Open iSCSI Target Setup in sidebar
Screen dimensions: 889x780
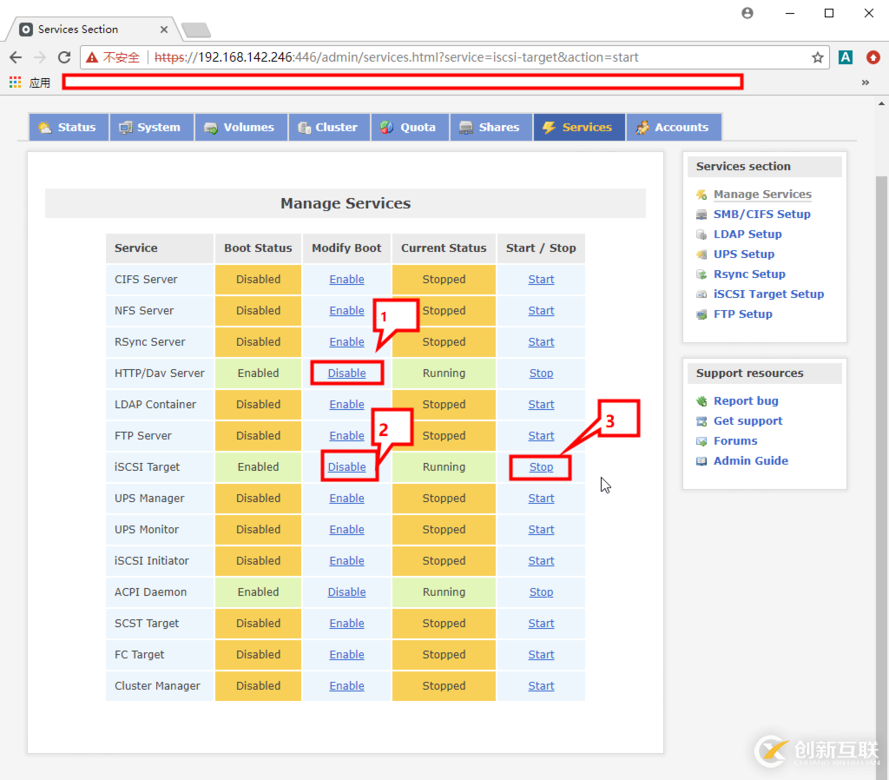[x=768, y=294]
